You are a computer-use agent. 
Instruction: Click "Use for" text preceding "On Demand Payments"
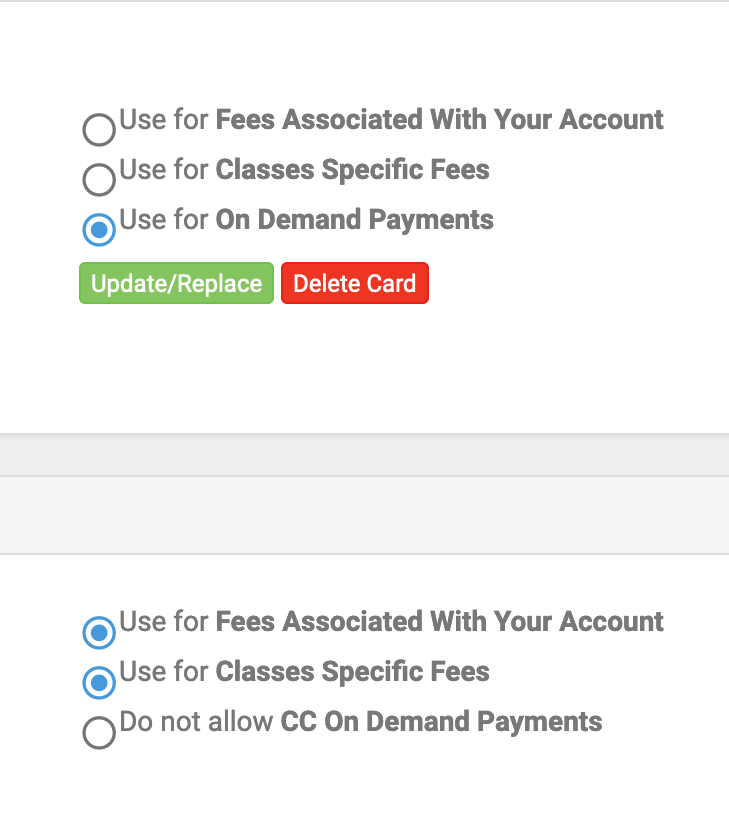164,220
